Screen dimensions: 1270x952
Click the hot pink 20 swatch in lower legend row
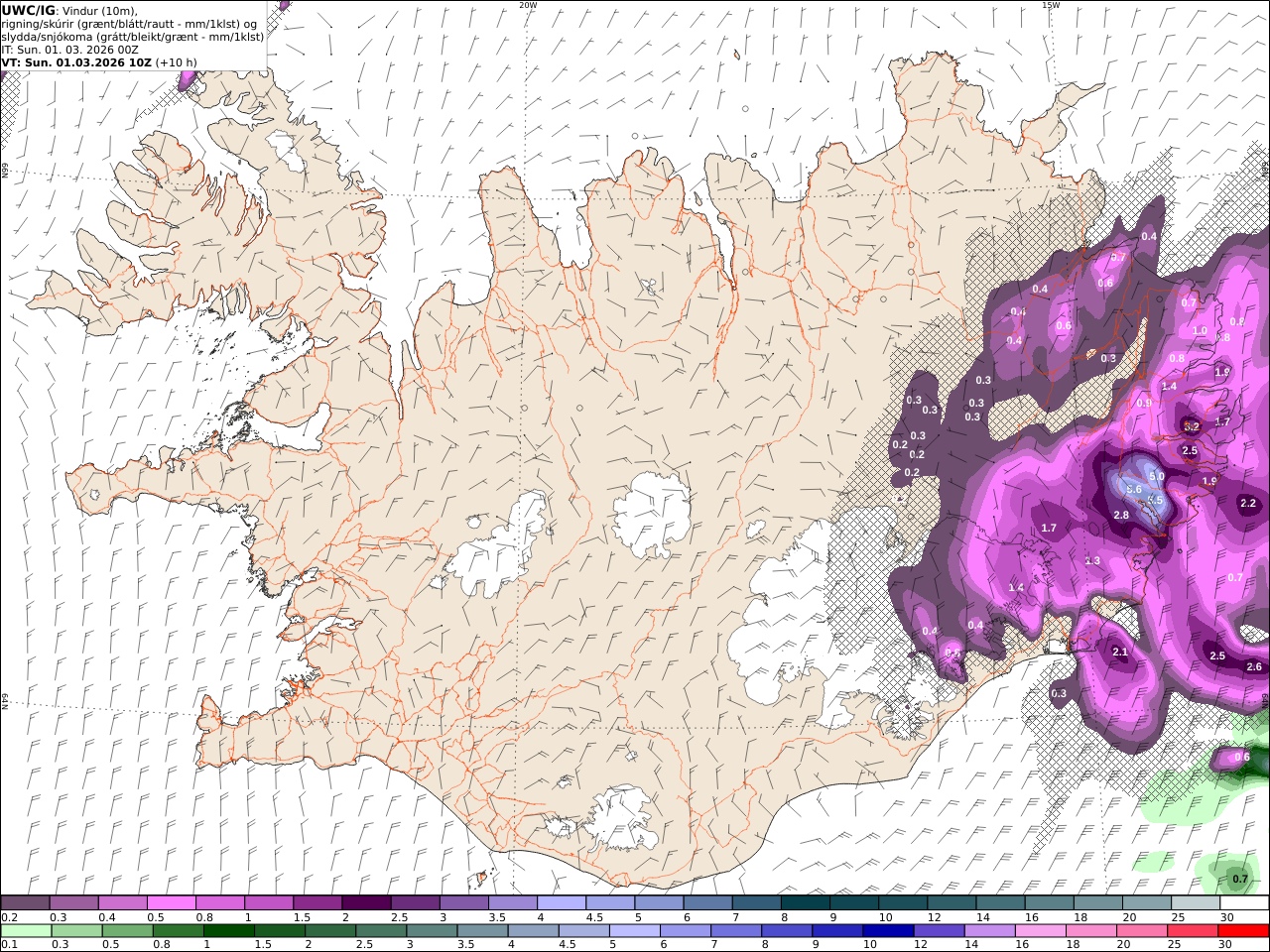[x=1141, y=930]
